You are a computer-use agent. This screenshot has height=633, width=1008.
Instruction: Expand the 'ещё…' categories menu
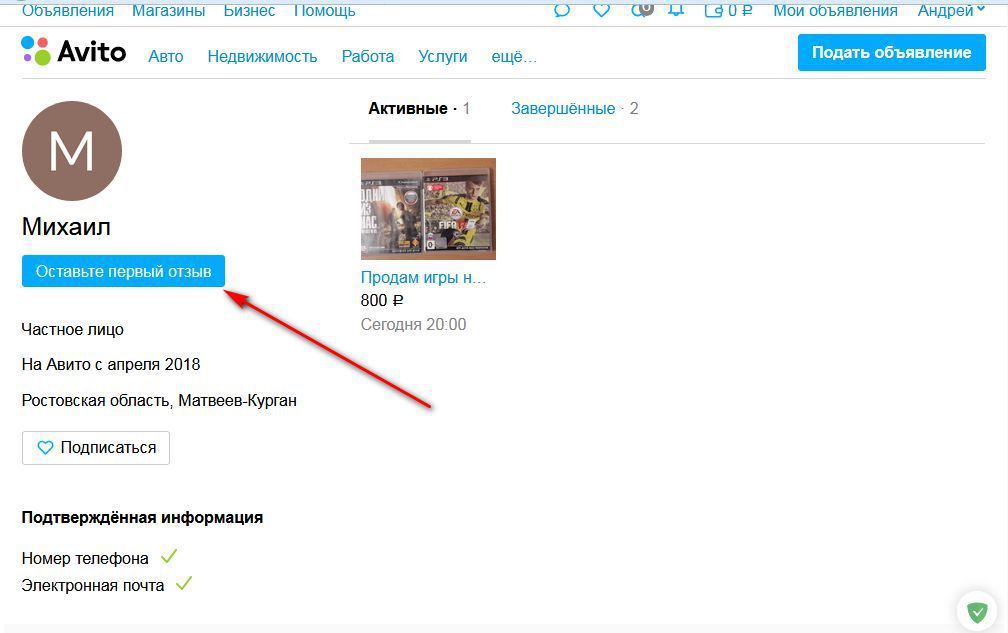(x=514, y=57)
